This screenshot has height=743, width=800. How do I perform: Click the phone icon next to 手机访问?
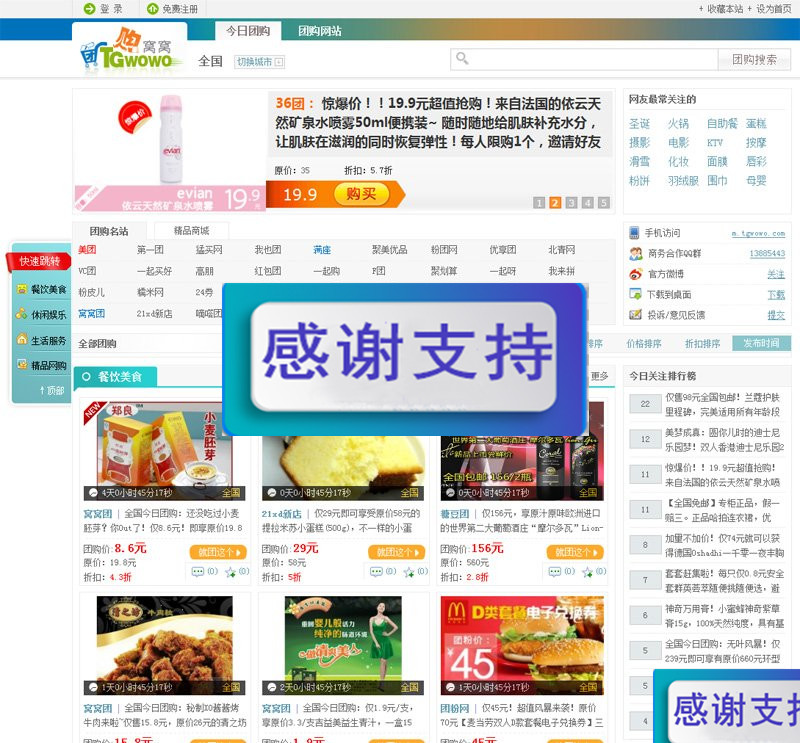pos(634,233)
